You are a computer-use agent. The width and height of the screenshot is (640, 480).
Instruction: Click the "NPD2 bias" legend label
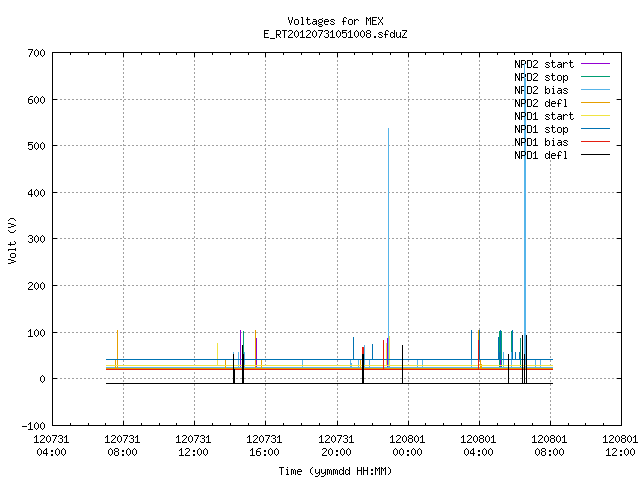click(541, 90)
